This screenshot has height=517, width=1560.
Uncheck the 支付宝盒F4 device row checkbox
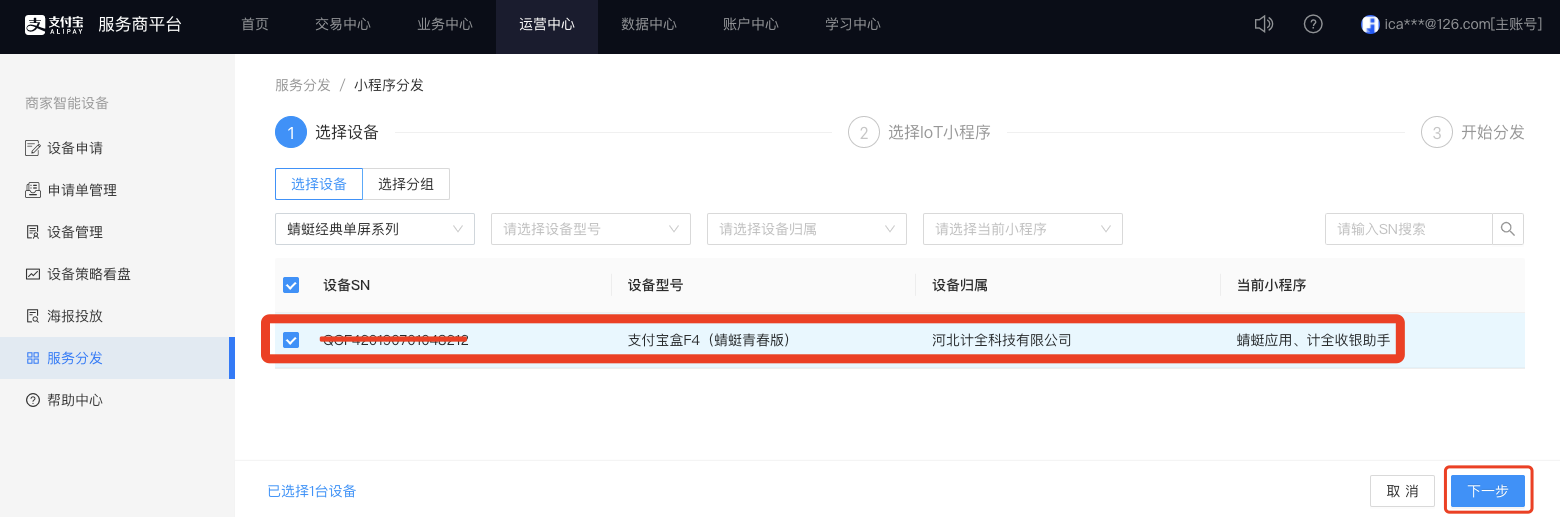(x=291, y=340)
